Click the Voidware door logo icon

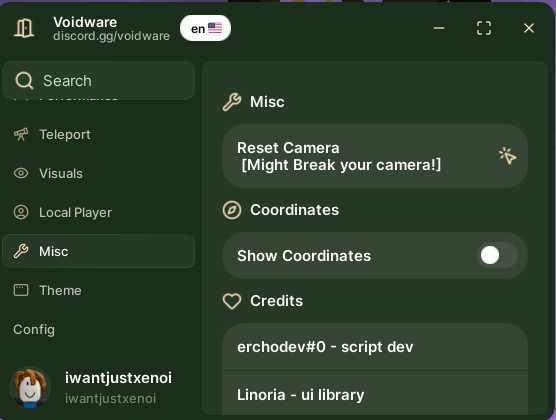[24, 28]
